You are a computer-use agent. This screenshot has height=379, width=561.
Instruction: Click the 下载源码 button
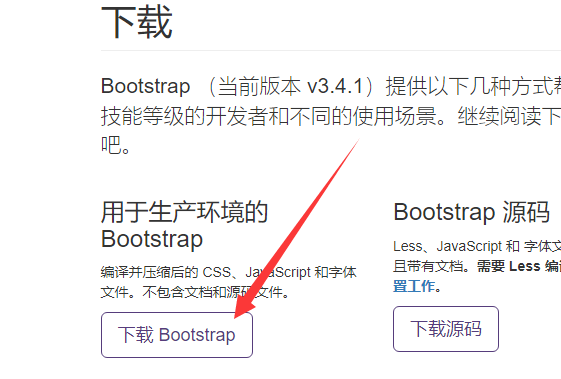pyautogui.click(x=446, y=329)
